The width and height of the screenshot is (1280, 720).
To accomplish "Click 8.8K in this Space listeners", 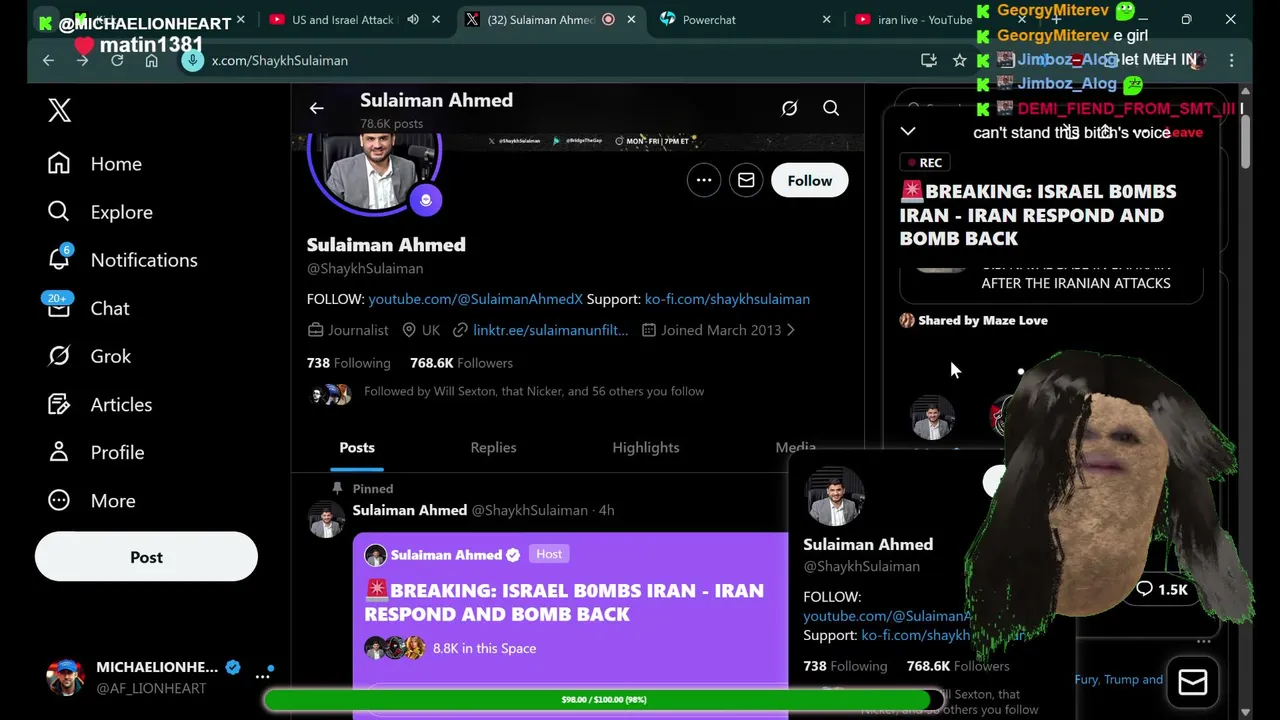I will [x=484, y=648].
